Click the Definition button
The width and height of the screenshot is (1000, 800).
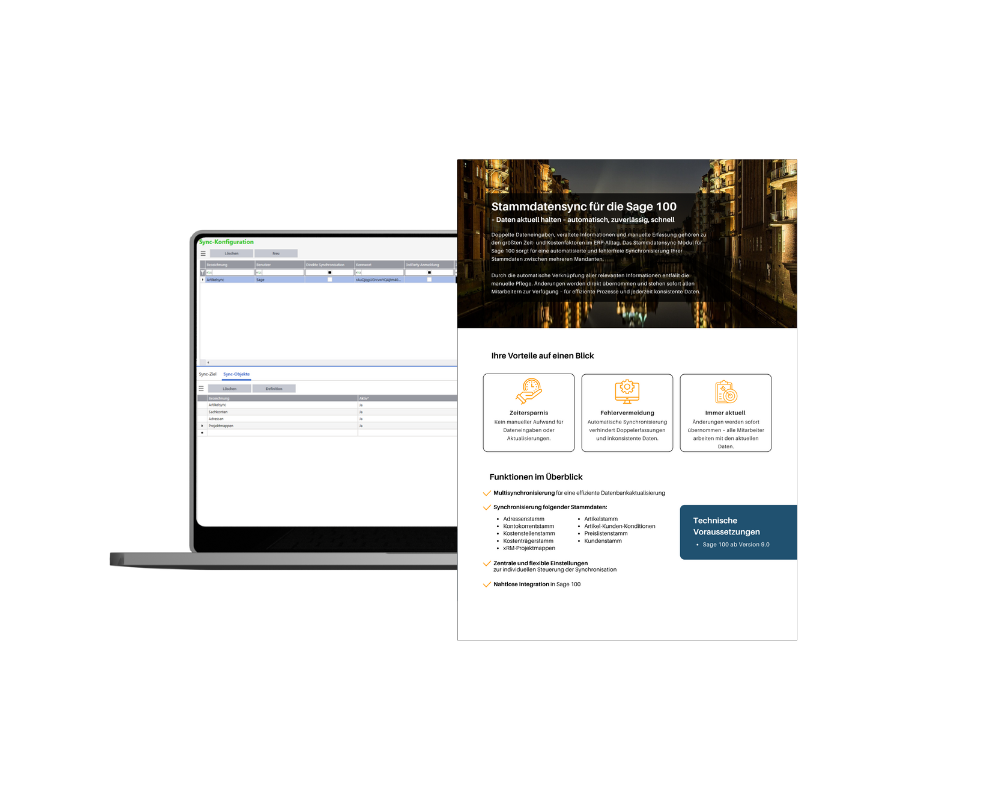(x=273, y=388)
